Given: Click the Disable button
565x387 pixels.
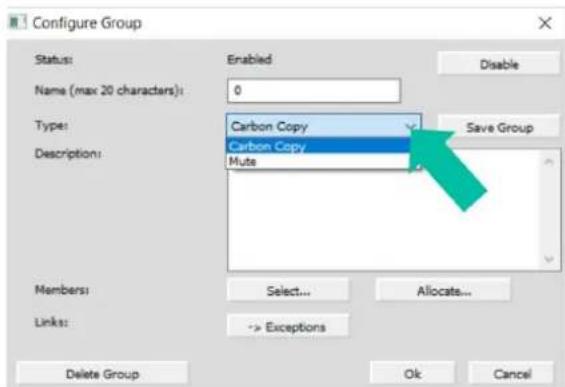Looking at the screenshot, I should (x=499, y=64).
